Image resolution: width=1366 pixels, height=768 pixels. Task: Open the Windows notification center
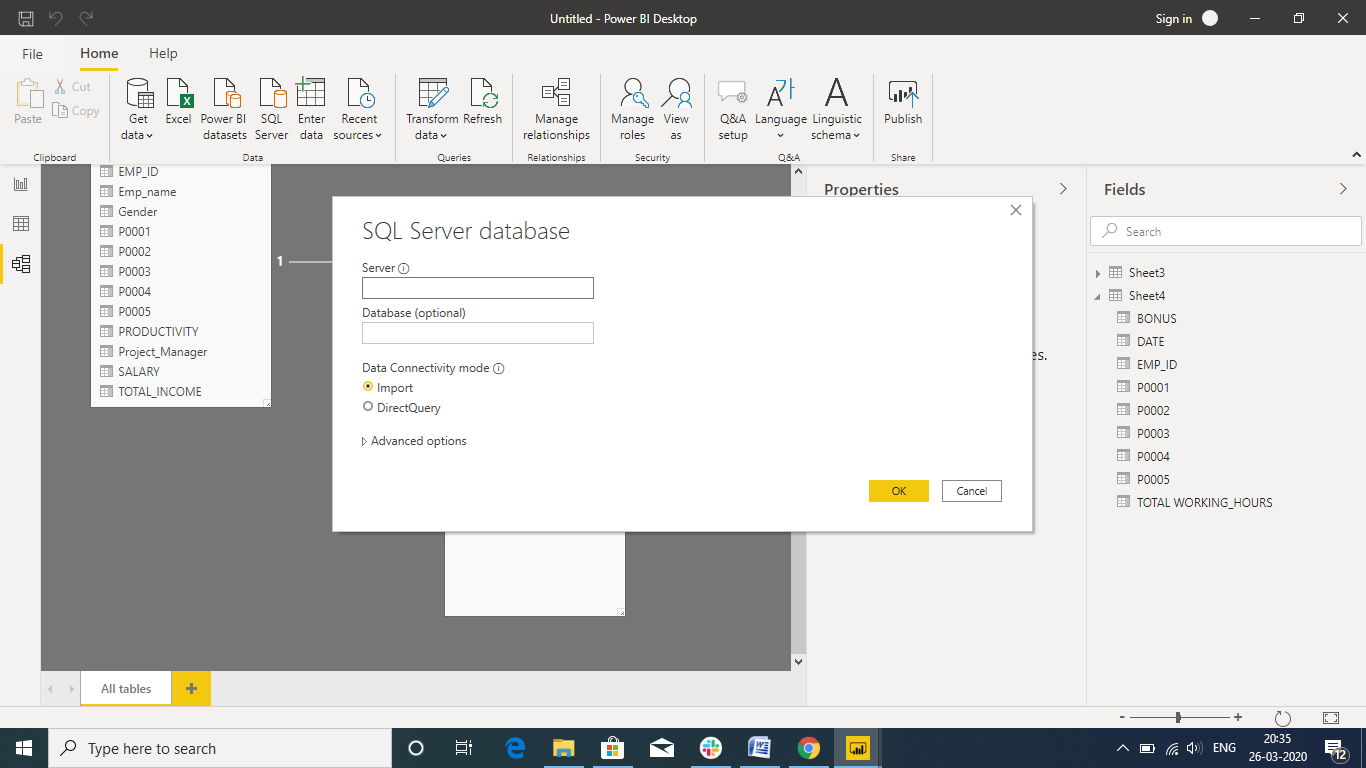click(x=1336, y=748)
